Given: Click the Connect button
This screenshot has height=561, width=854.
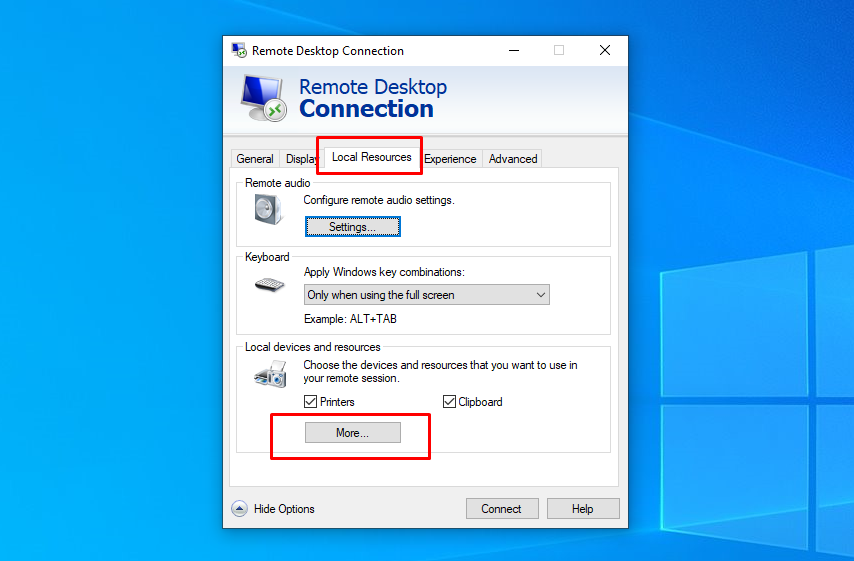Looking at the screenshot, I should pyautogui.click(x=502, y=508).
